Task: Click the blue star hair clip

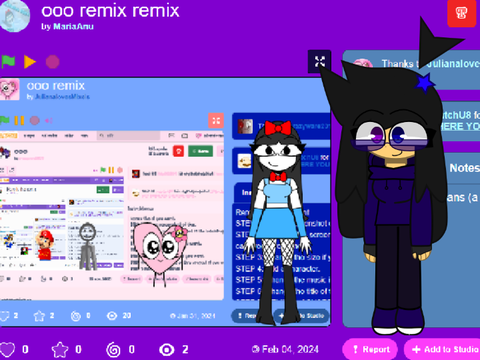Action: click(x=424, y=83)
